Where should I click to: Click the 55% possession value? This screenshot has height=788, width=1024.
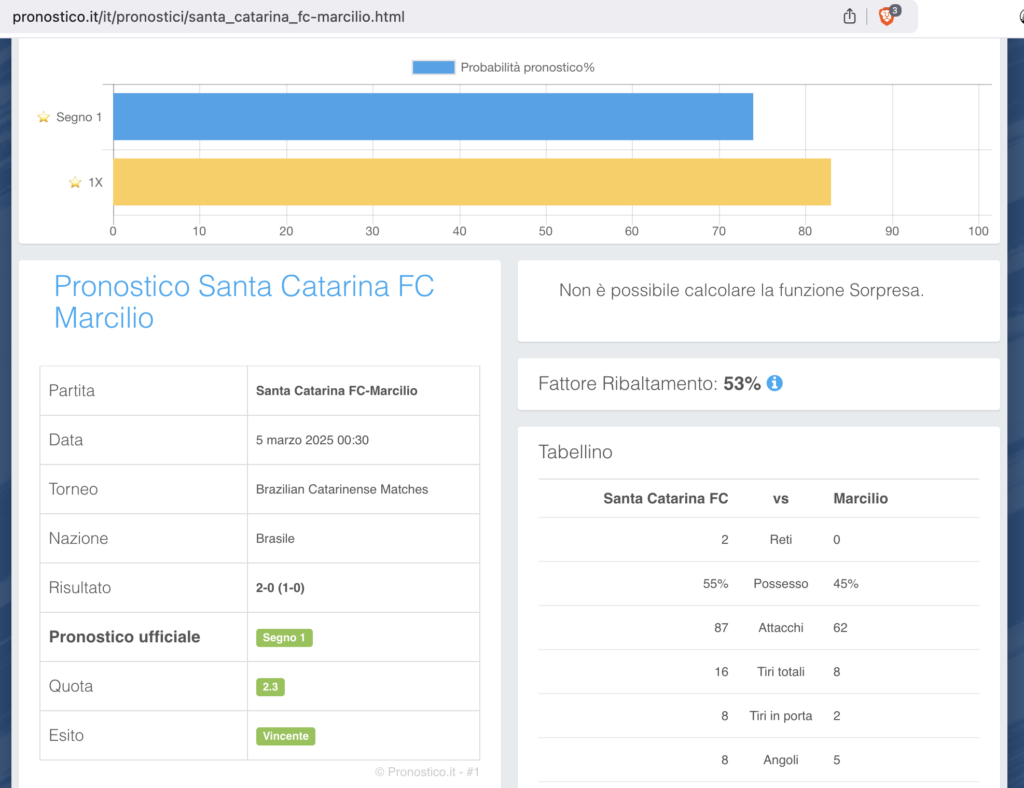point(715,584)
